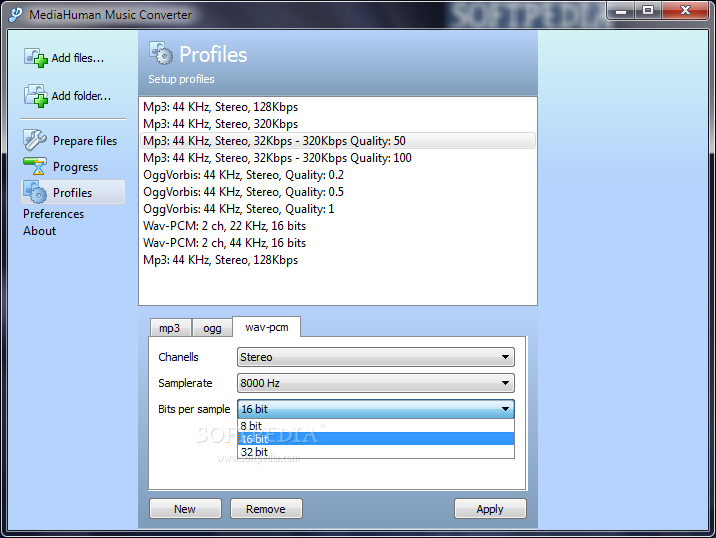Click the Remove button
This screenshot has width=716, height=538.
click(x=266, y=509)
